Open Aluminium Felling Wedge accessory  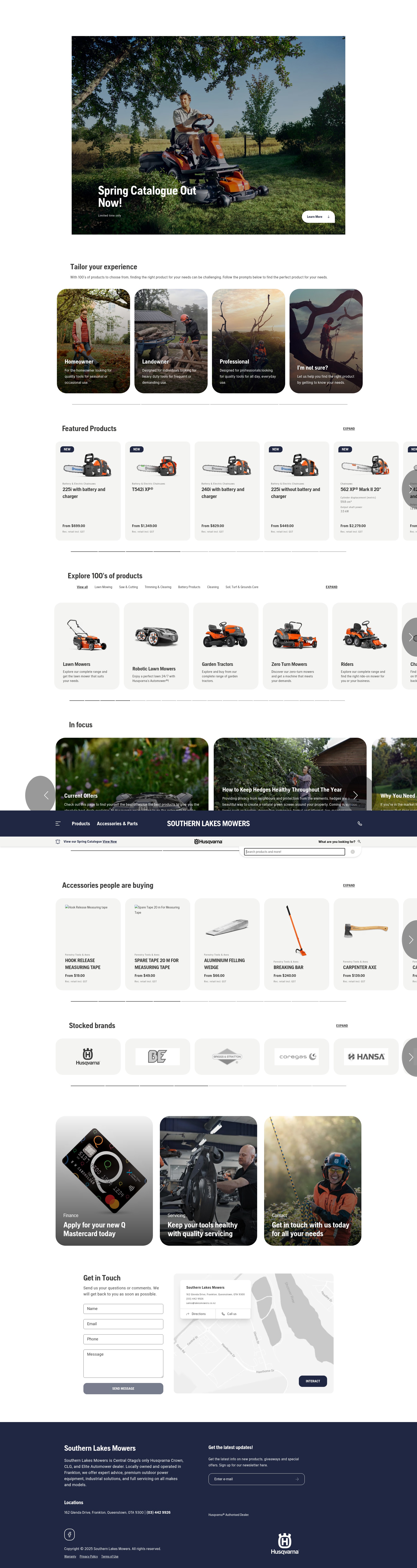(227, 944)
